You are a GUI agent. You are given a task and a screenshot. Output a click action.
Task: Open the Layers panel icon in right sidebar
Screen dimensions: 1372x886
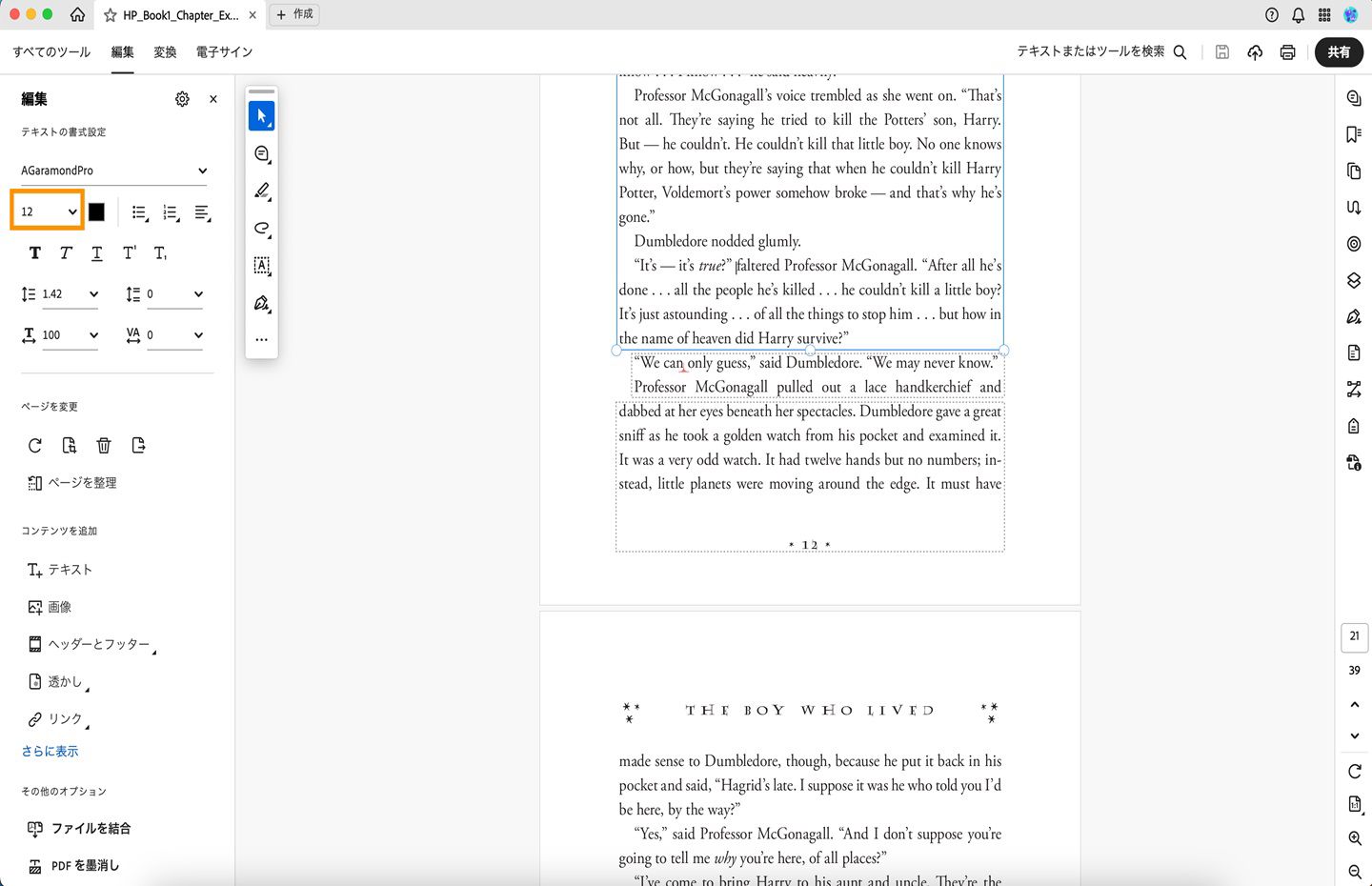tap(1353, 280)
